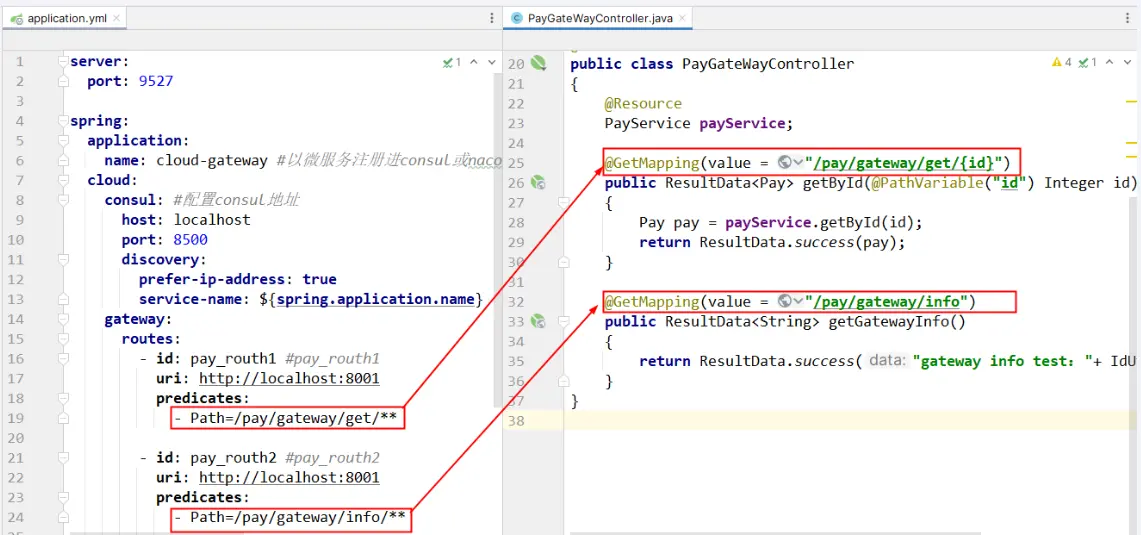Place the cursor on empty line 38 in Java editor
The height and width of the screenshot is (535, 1141).
pyautogui.click(x=800, y=421)
